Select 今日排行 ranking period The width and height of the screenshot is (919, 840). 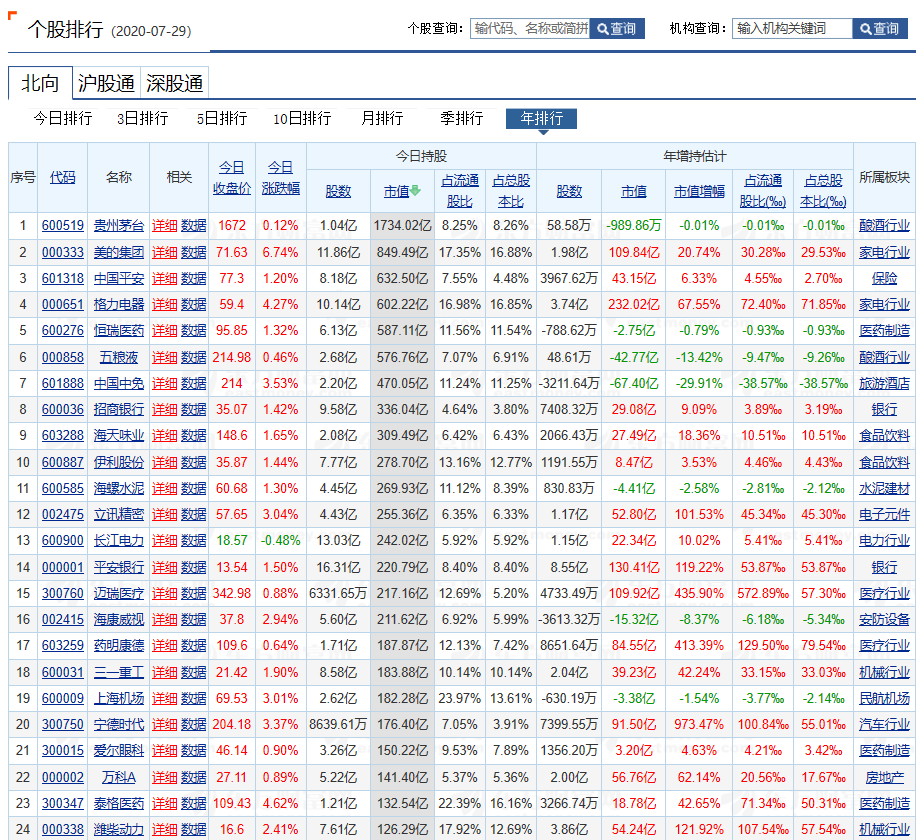(x=63, y=118)
